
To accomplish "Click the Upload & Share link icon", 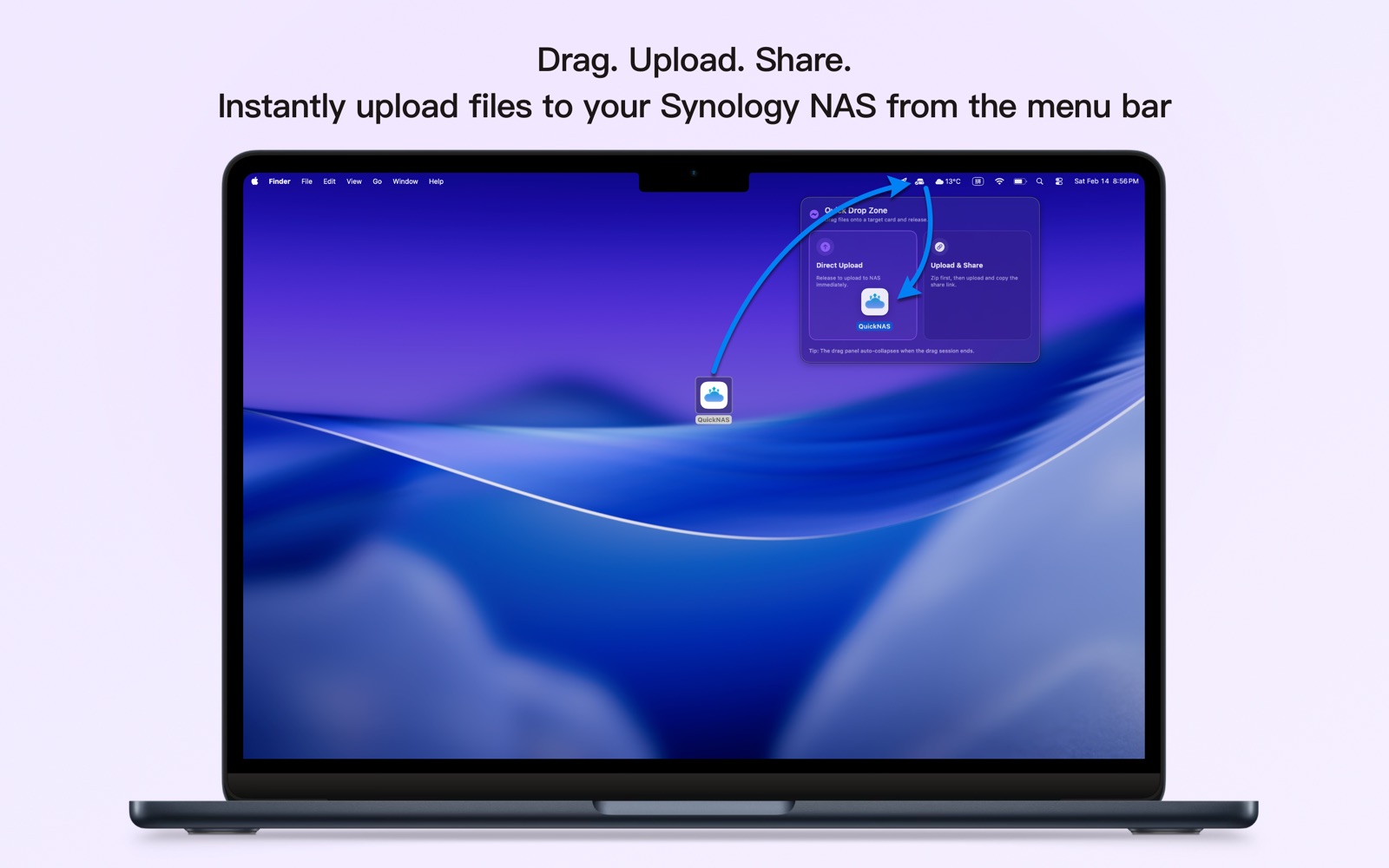I will click(939, 247).
